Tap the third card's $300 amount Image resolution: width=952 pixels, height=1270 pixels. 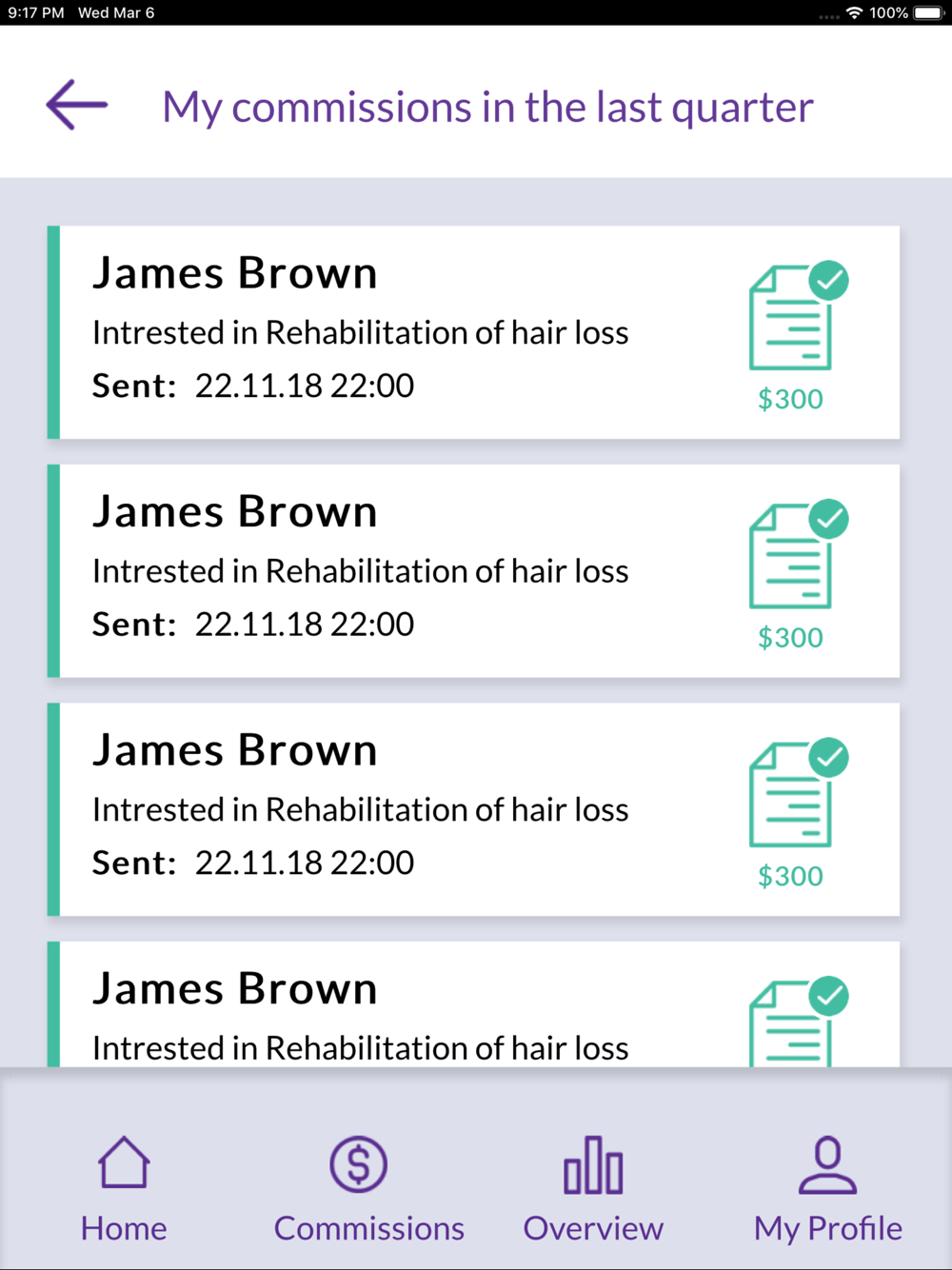tap(790, 876)
